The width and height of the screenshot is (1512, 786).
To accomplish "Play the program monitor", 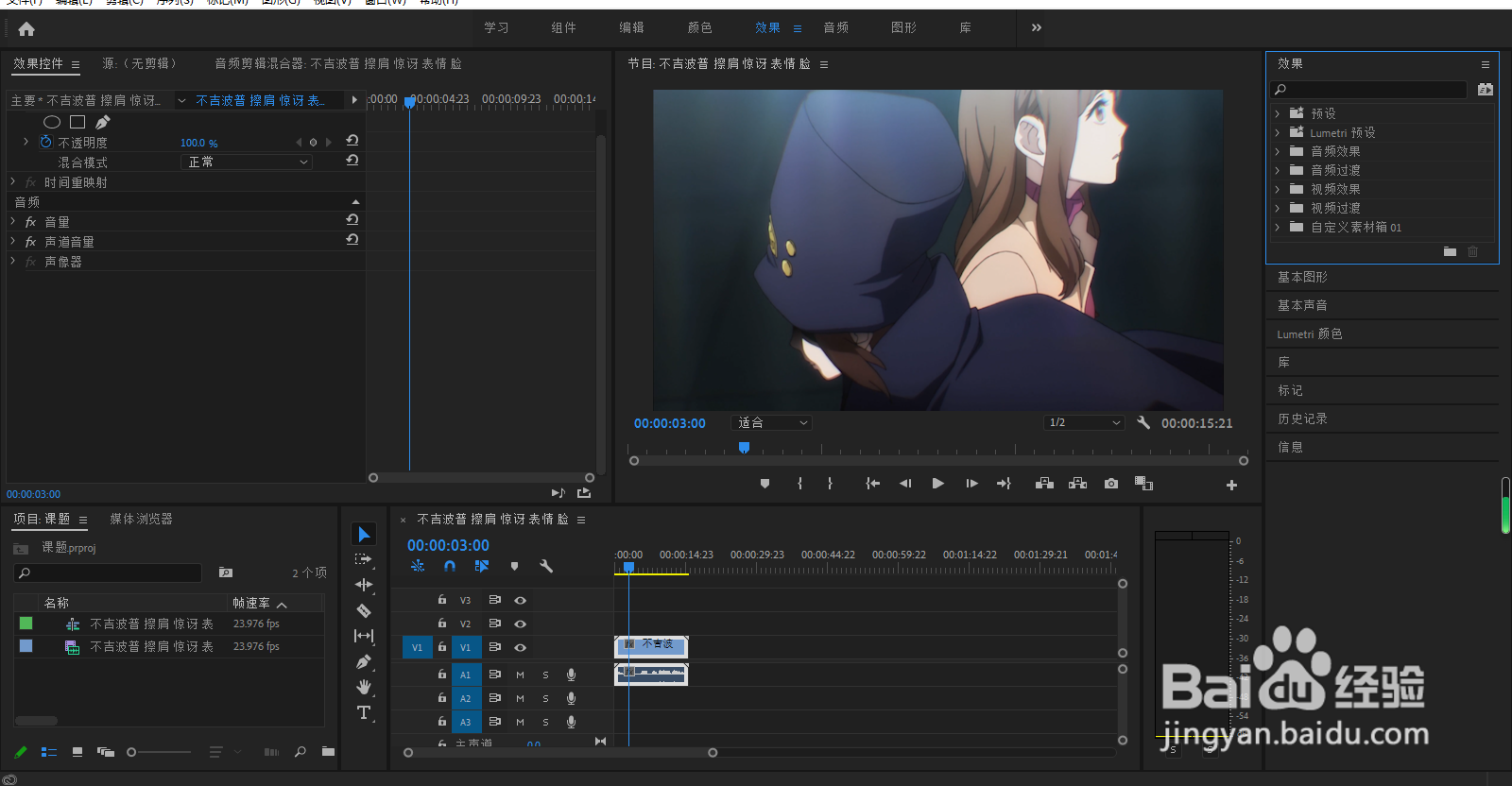I will pos(937,484).
